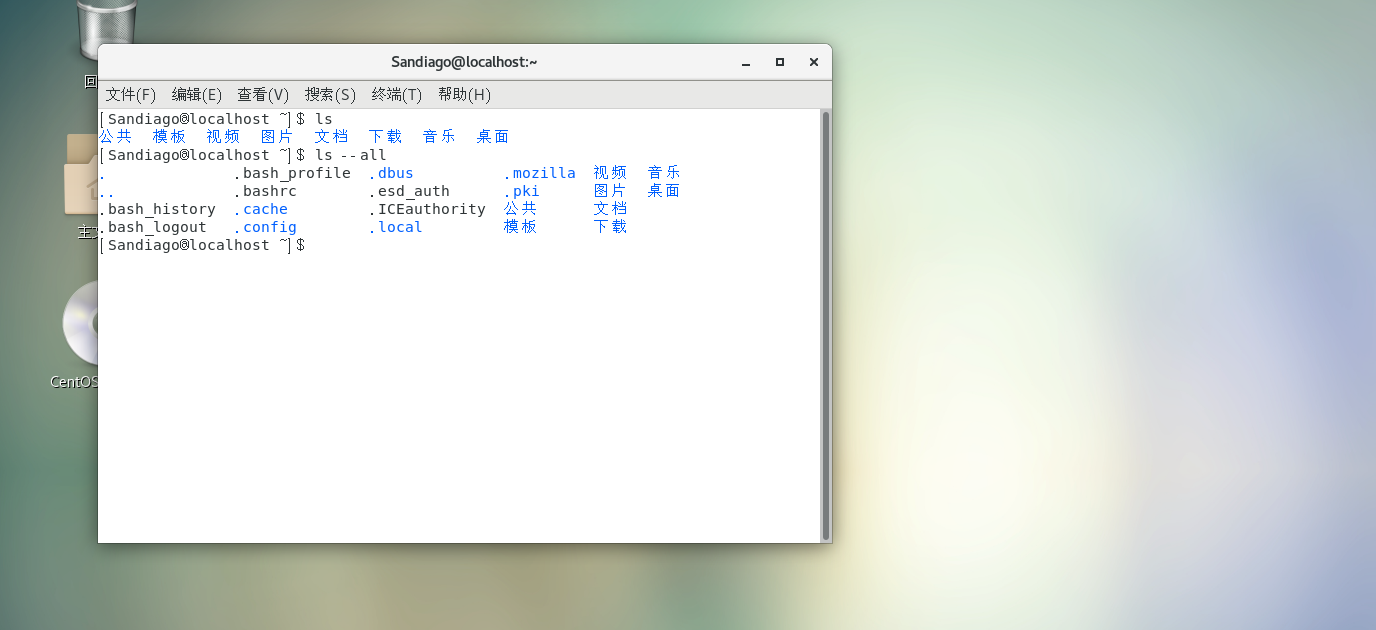Click the 'ls --all' command text
This screenshot has width=1376, height=630.
pyautogui.click(x=350, y=155)
